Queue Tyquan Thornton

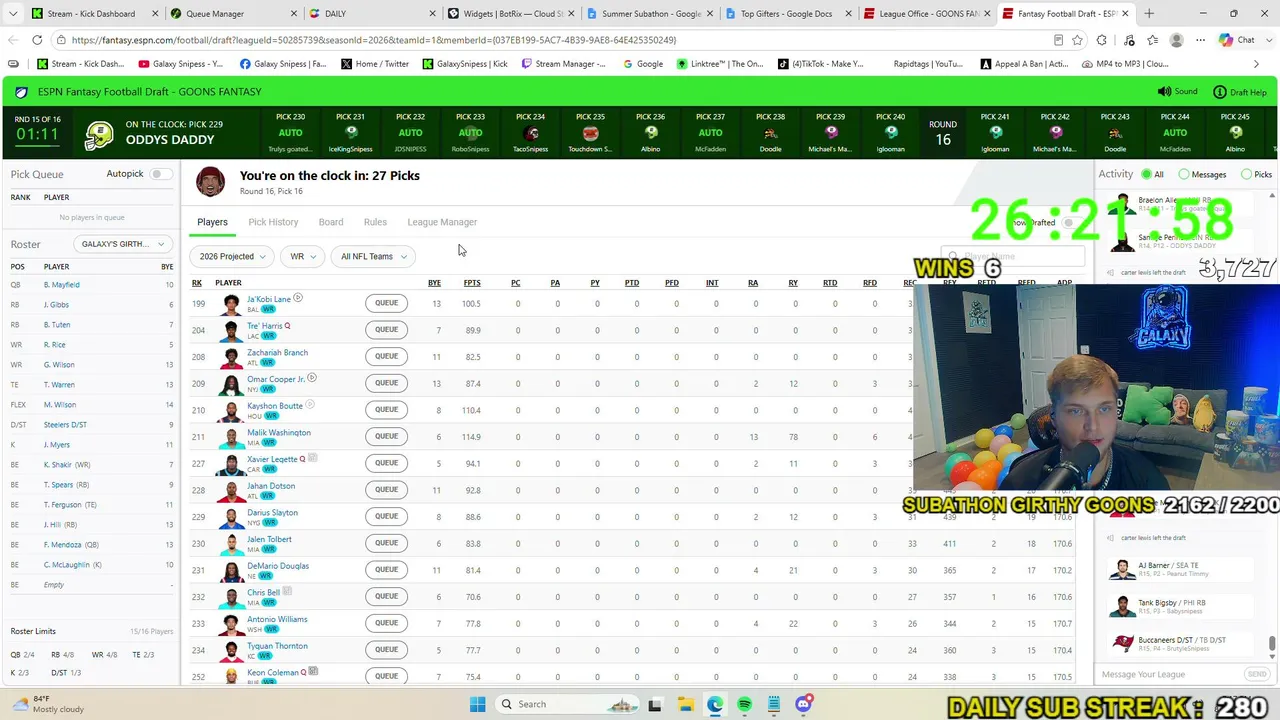[386, 649]
